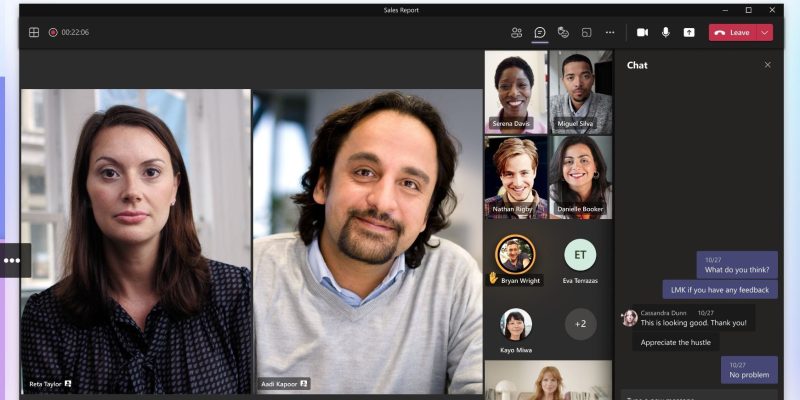Open the gallery grid view icon
Image resolution: width=800 pixels, height=400 pixels.
point(34,32)
